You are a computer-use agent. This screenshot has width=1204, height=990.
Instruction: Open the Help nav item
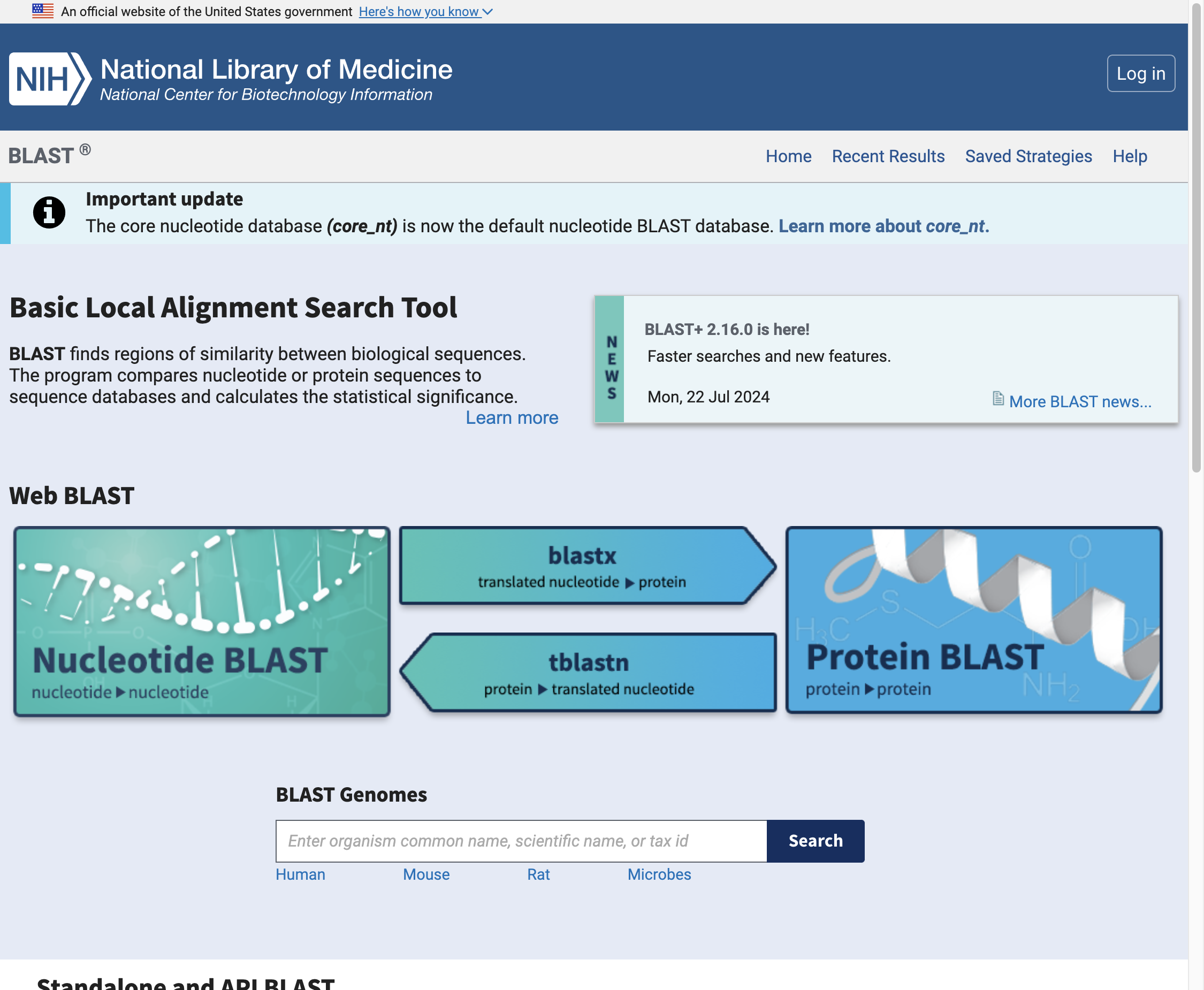click(1130, 156)
